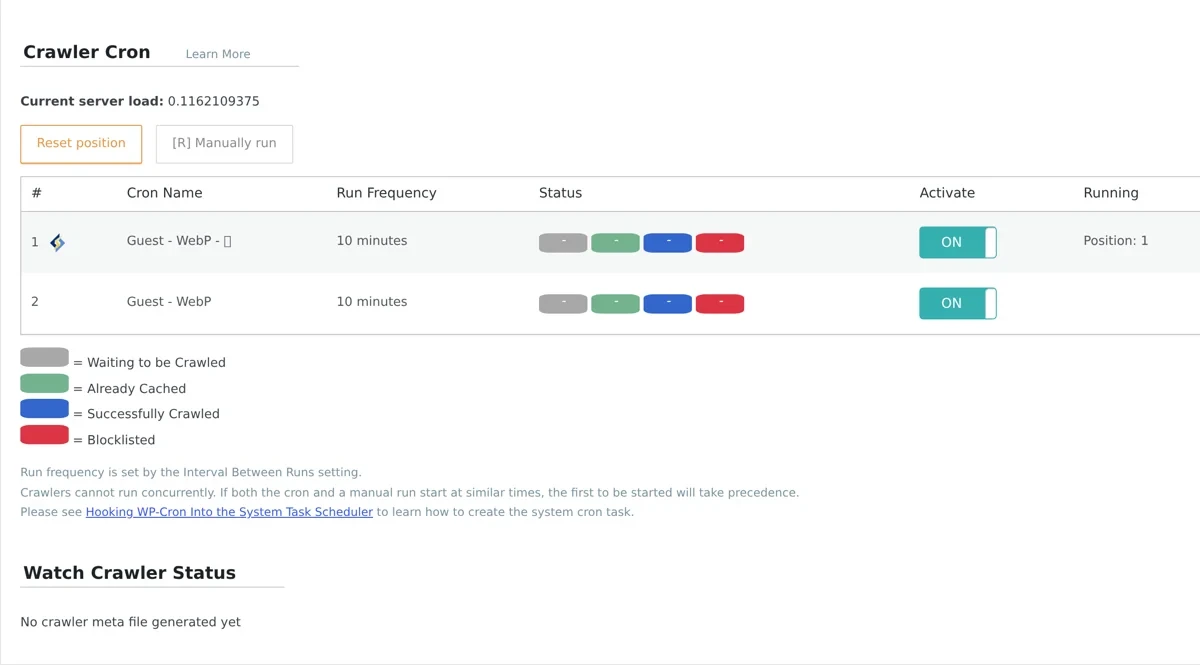Open the Learn More link
Viewport: 1200px width, 665px height.
coord(218,54)
